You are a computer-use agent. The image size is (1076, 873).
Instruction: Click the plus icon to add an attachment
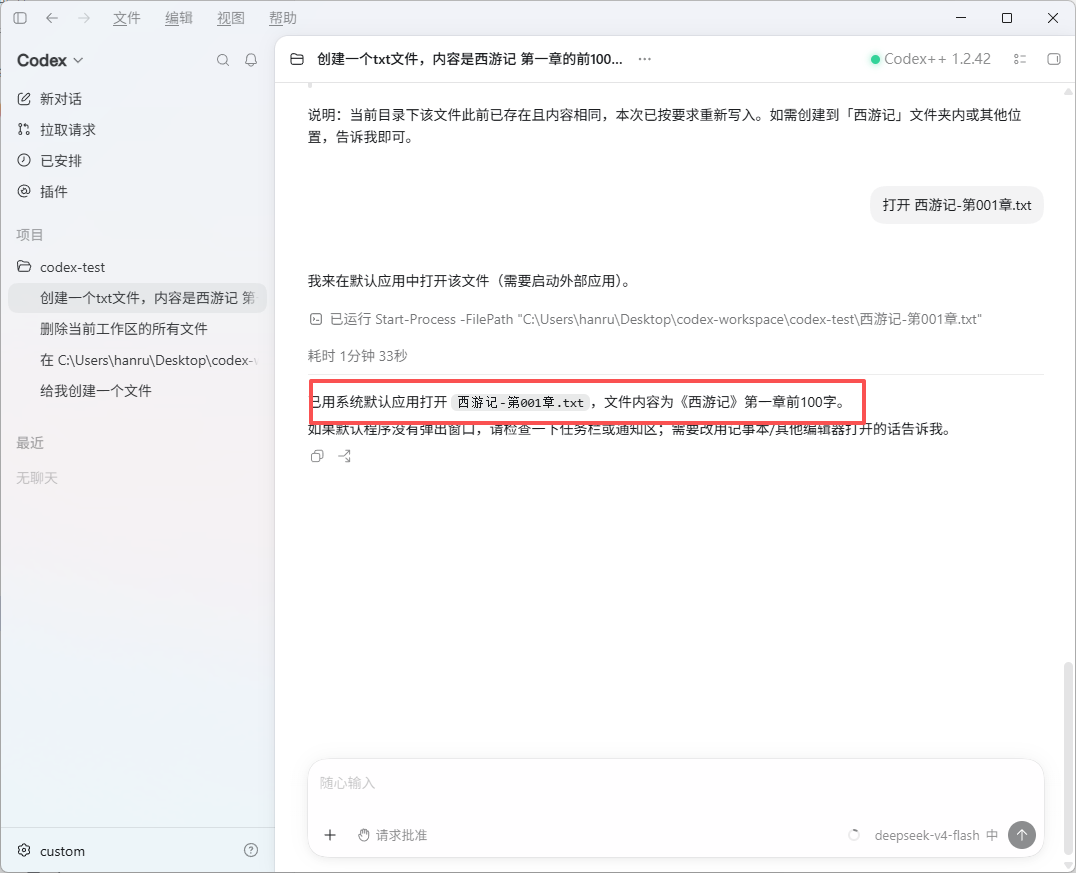(330, 835)
